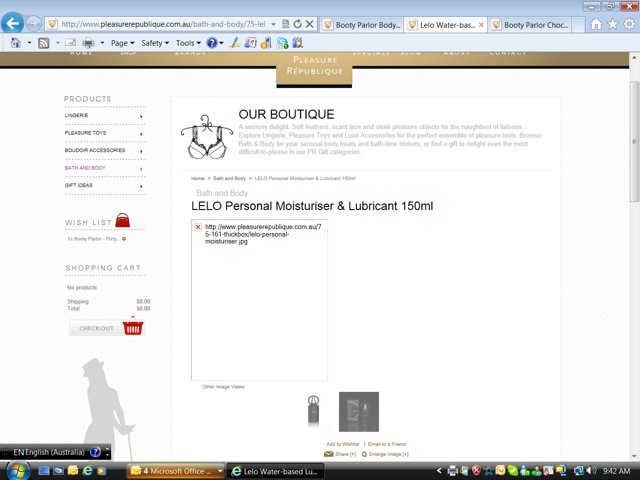Click the Internet Explorer quick launch icon
640x480 pixels.
pos(87,471)
